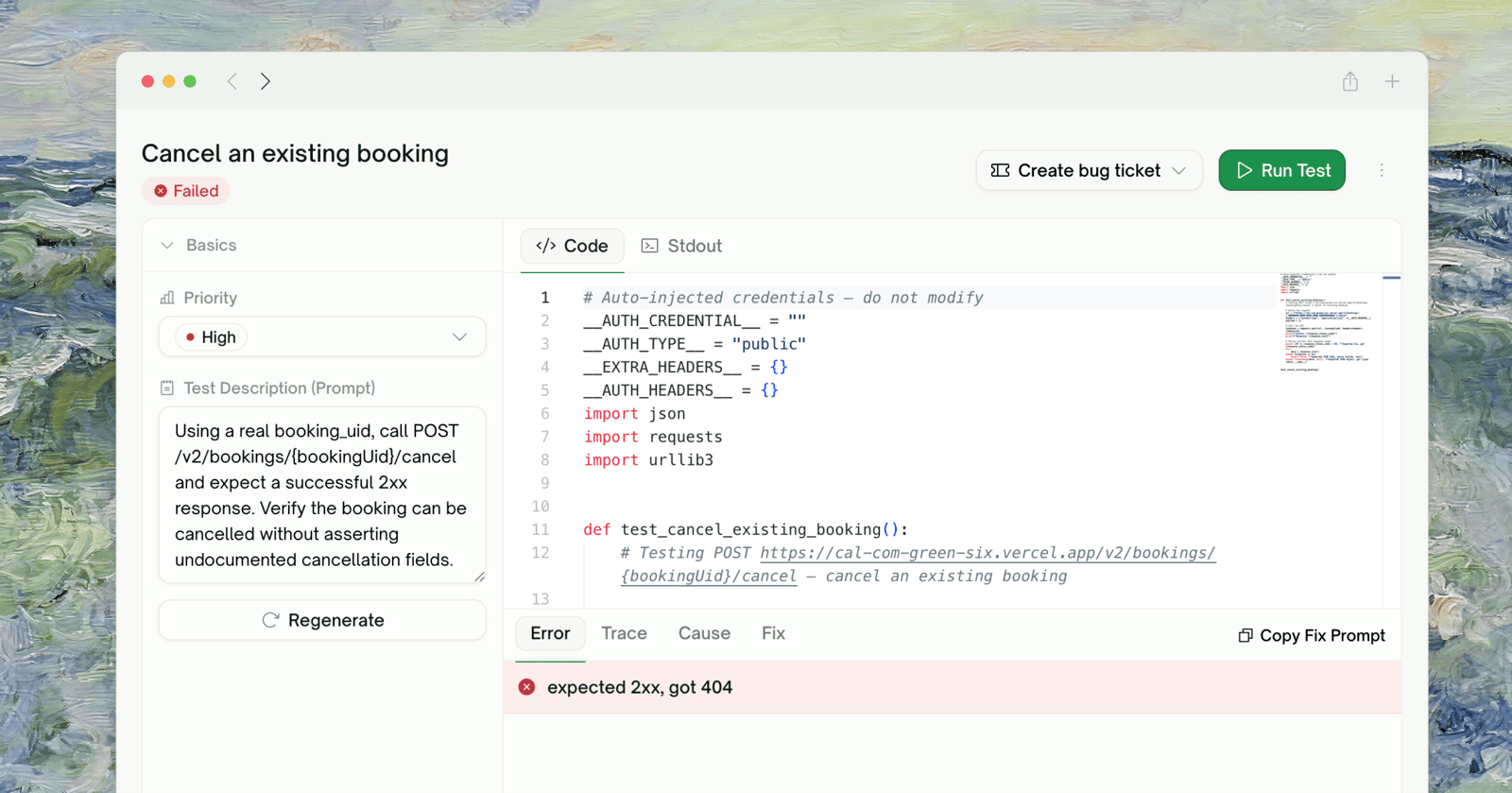
Task: Switch to the Code tab
Action: click(x=573, y=246)
